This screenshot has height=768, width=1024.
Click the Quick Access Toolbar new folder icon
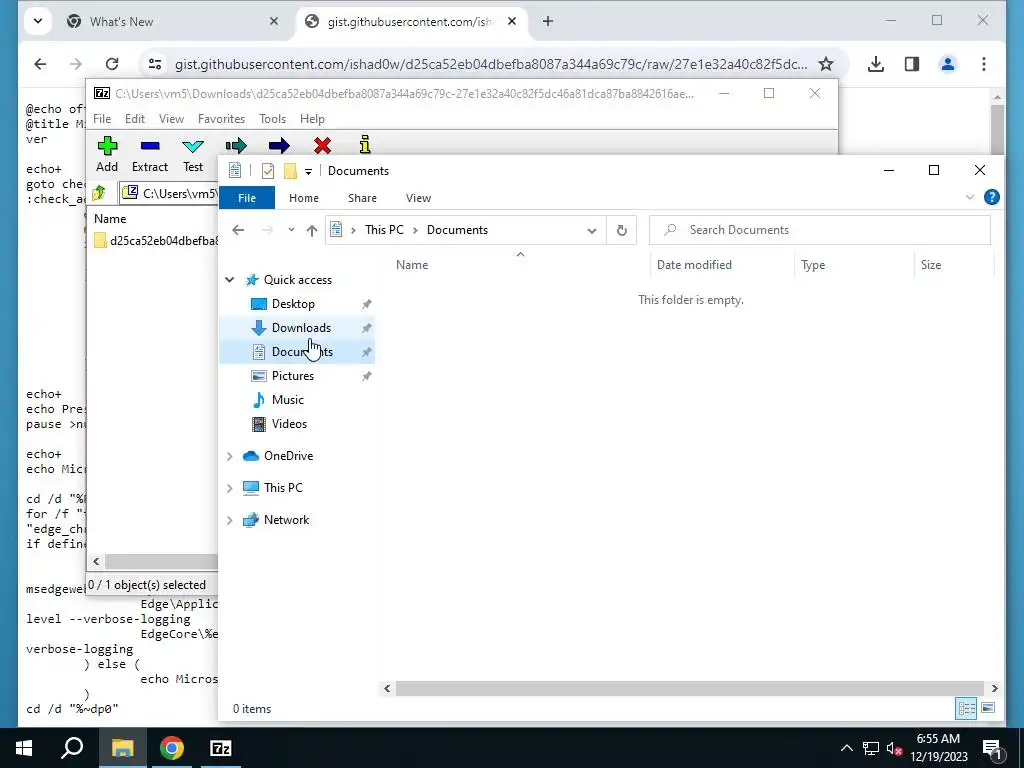[290, 171]
